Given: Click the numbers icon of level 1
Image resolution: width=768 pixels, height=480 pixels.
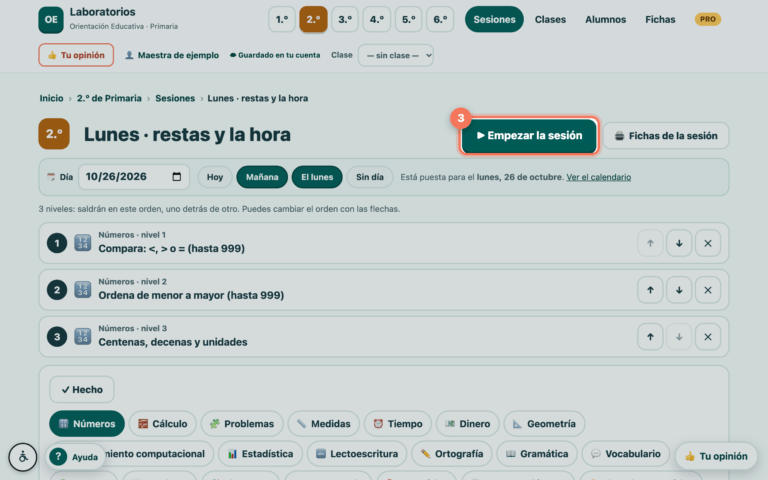Looking at the screenshot, I should (82, 243).
